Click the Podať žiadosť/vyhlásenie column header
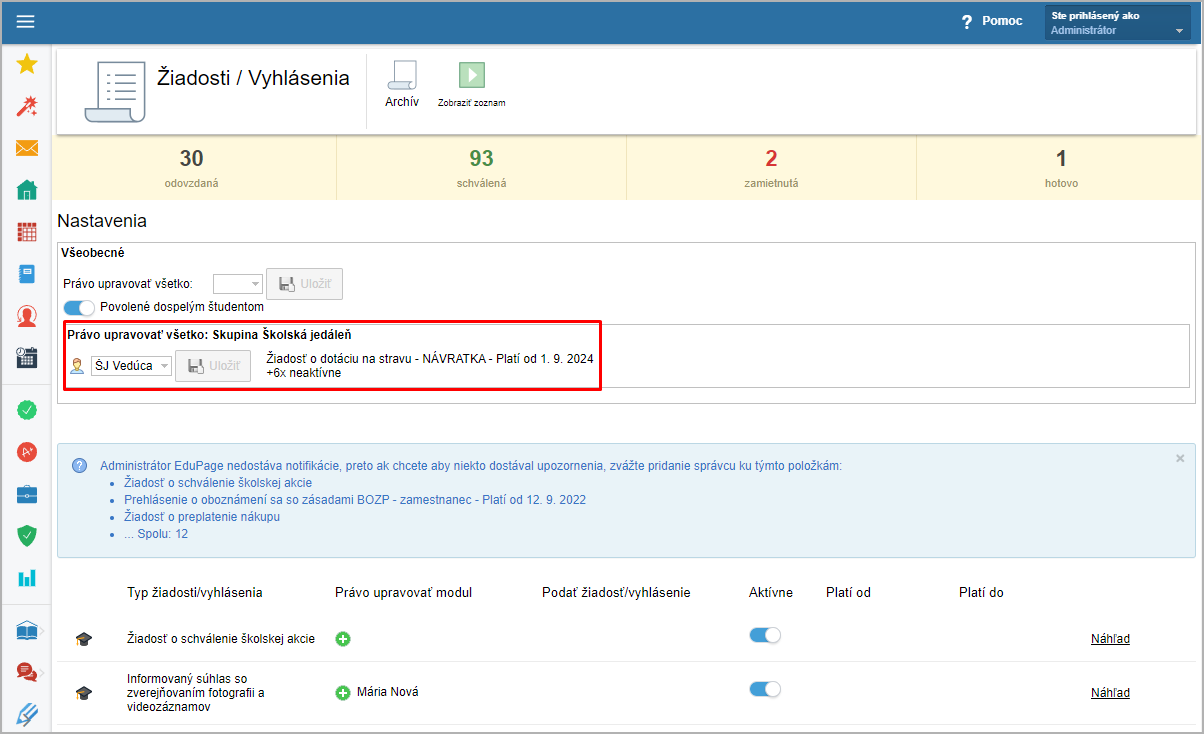 tap(616, 592)
